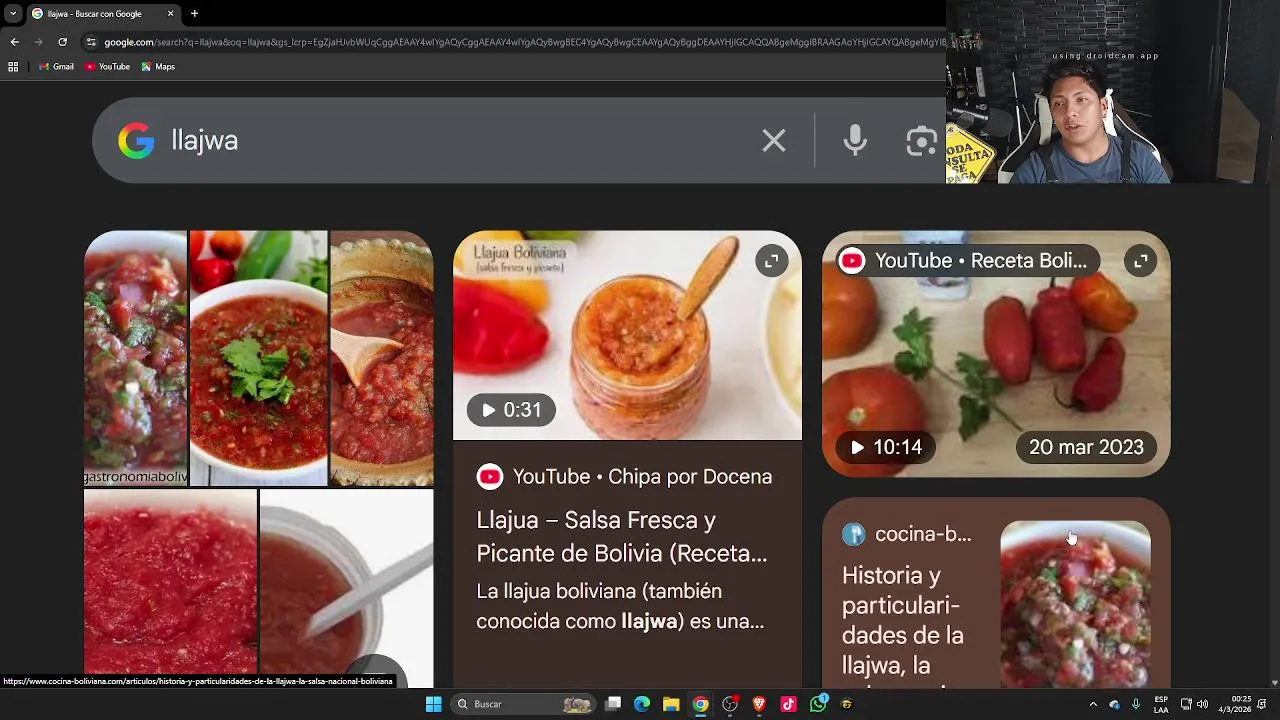
Task: Click the Google logo in the search box
Action: click(136, 141)
